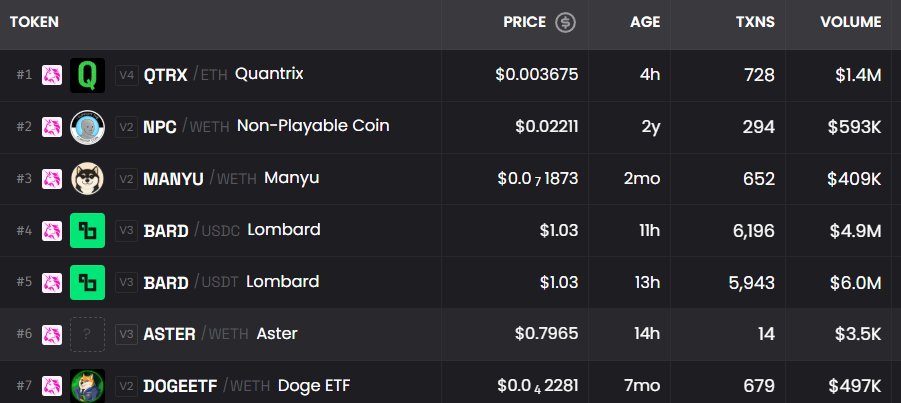The height and width of the screenshot is (403, 901).
Task: Select the Lombard logo in BARD/USDC row
Action: (87, 231)
